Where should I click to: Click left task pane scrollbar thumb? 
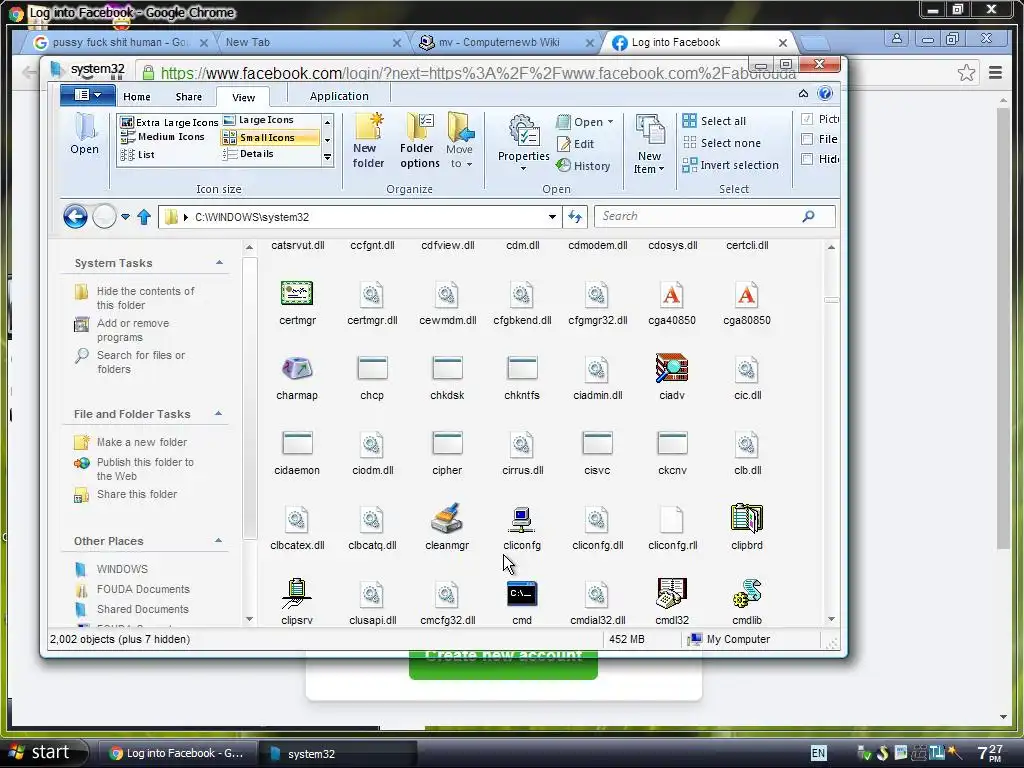click(249, 398)
